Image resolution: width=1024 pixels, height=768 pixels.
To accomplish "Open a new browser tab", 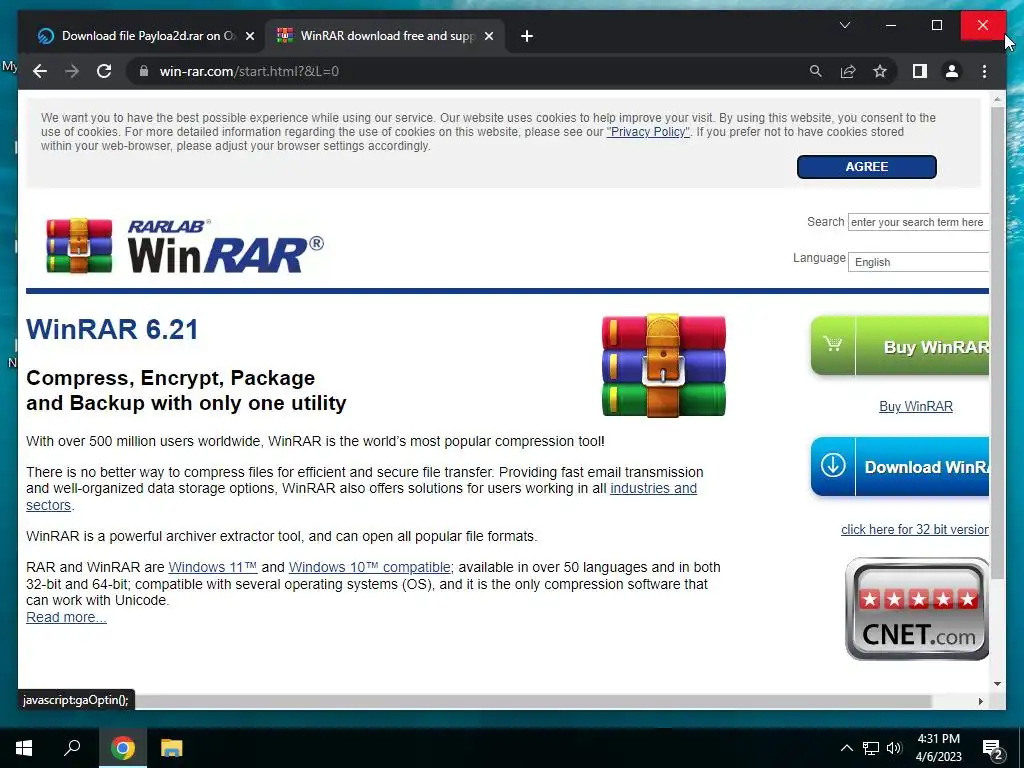I will 526,36.
